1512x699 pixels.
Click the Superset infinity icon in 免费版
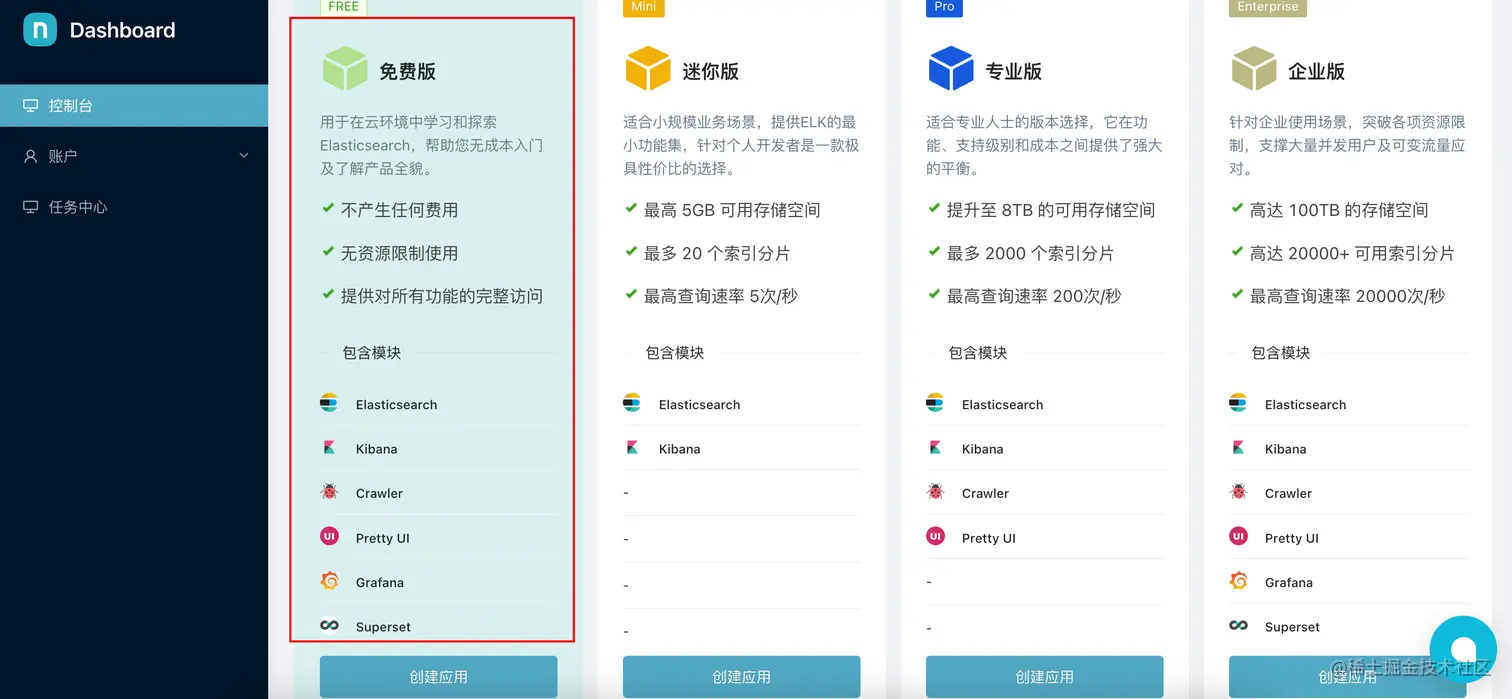[329, 626]
